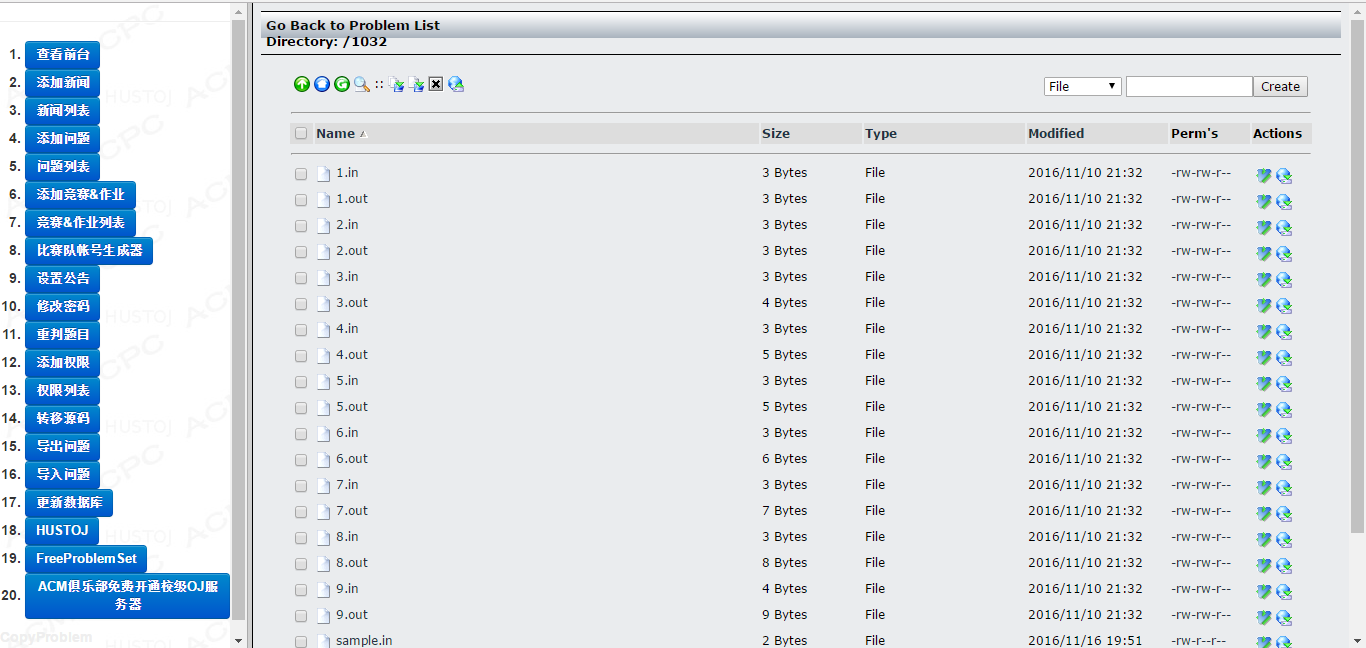Check the box for 3.out
Screen dimensions: 1366x648
(x=301, y=304)
